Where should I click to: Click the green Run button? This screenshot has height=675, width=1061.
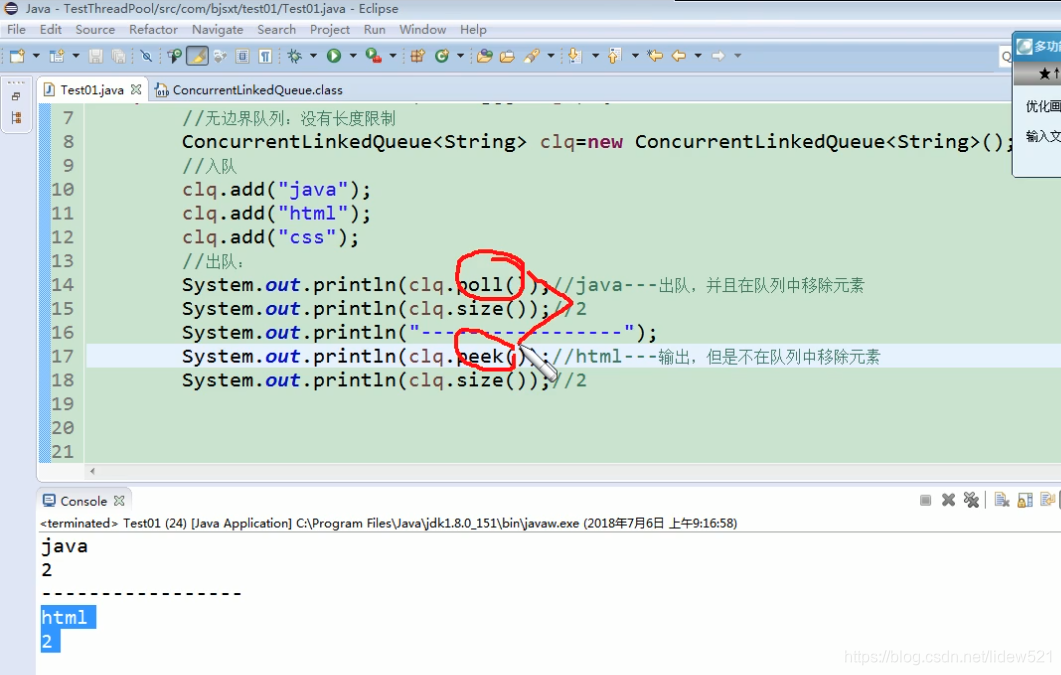(x=334, y=56)
